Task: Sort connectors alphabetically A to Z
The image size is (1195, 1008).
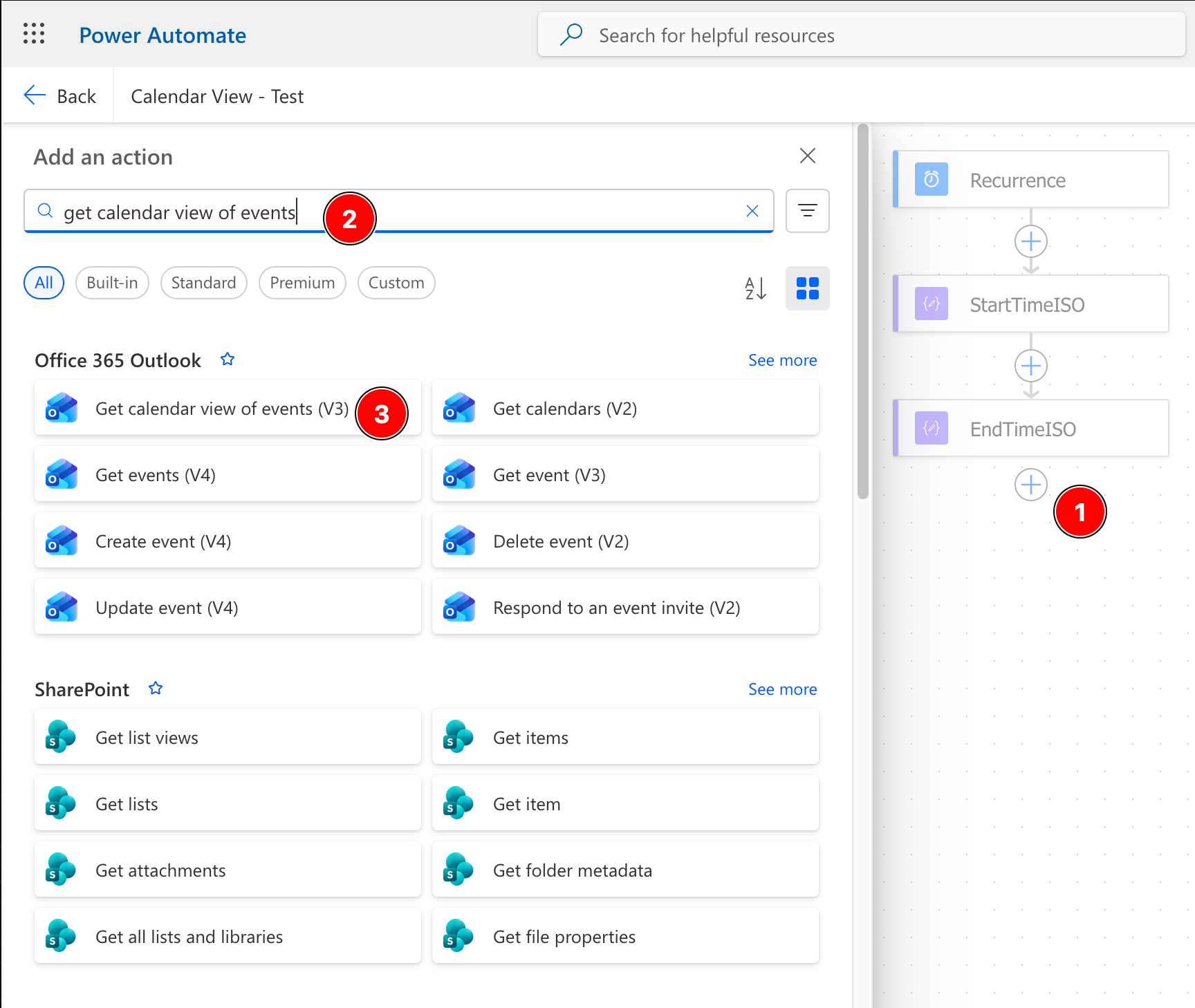Action: point(756,288)
